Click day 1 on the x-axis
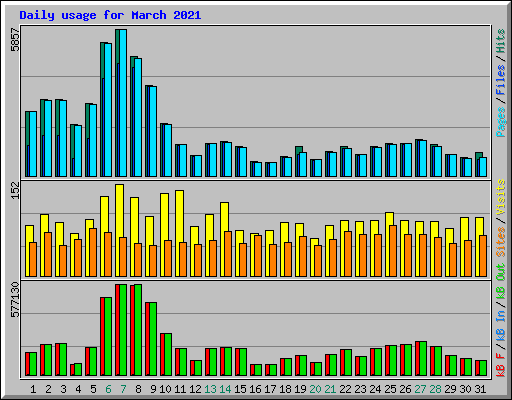This screenshot has width=512, height=400. click(33, 389)
